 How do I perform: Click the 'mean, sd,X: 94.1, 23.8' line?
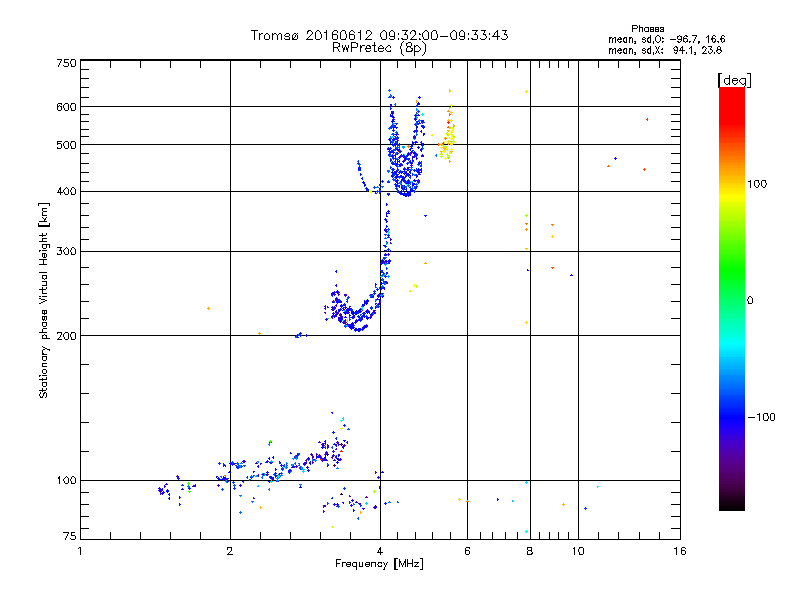pos(665,50)
